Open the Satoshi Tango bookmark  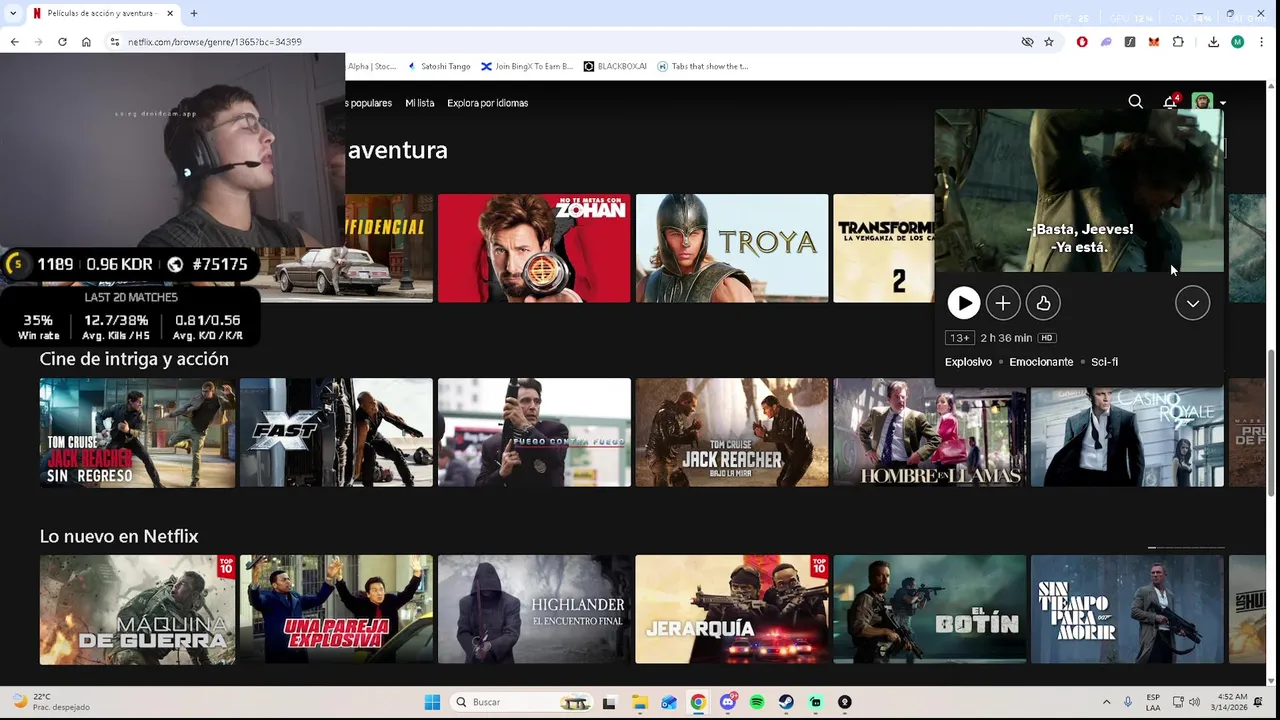(x=439, y=66)
